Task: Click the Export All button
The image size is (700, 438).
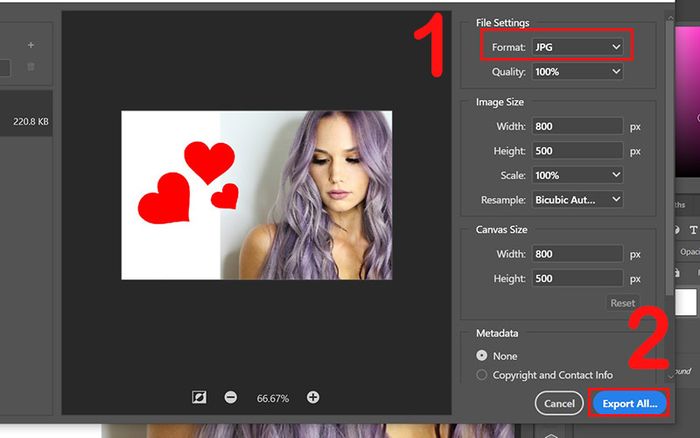Action: tap(629, 404)
